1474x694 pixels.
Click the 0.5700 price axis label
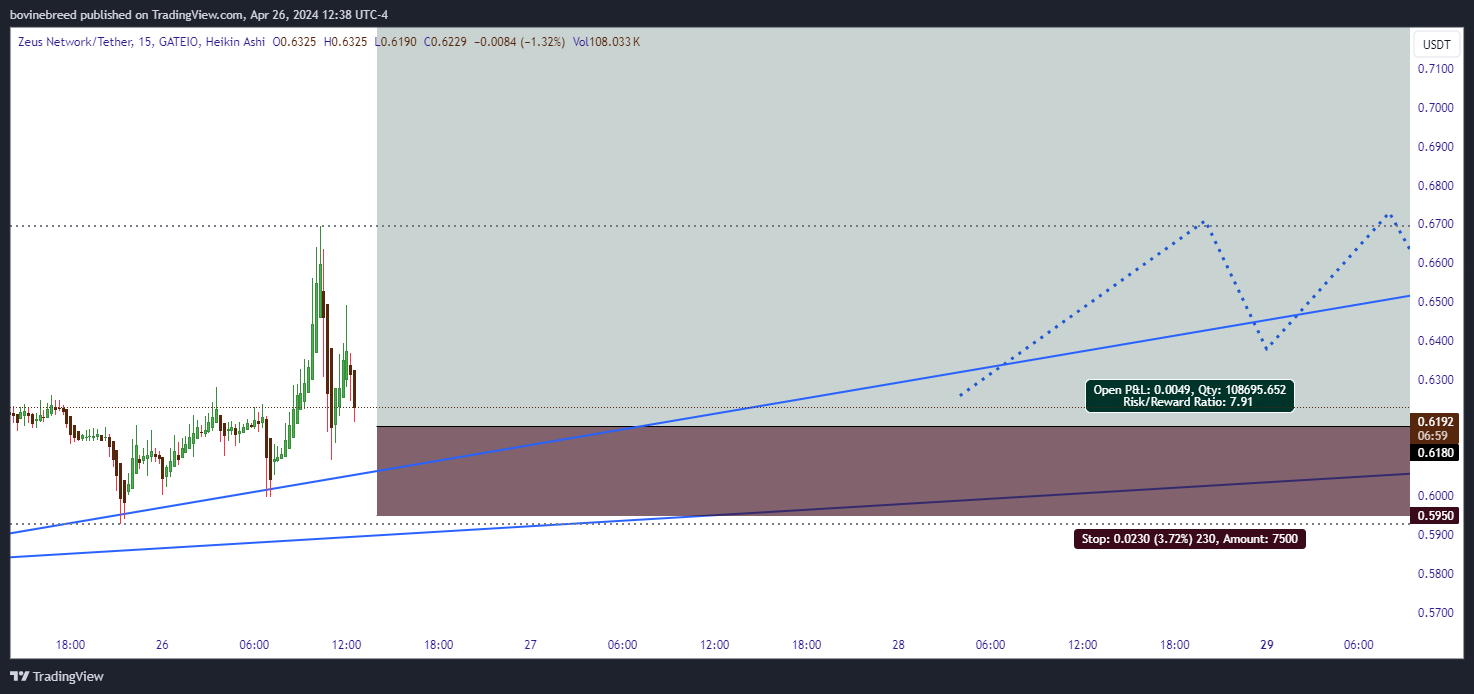(x=1435, y=613)
